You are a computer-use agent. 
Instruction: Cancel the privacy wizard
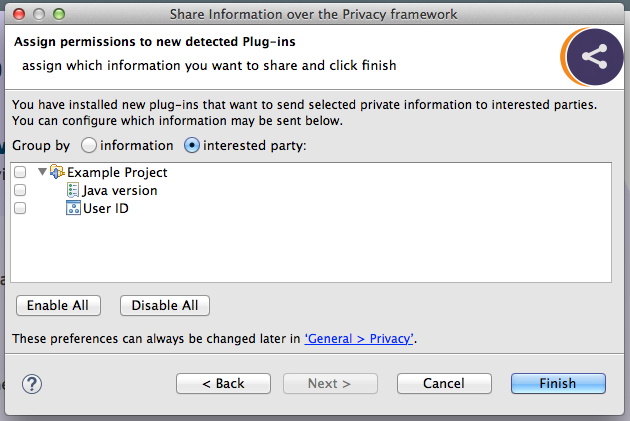444,383
